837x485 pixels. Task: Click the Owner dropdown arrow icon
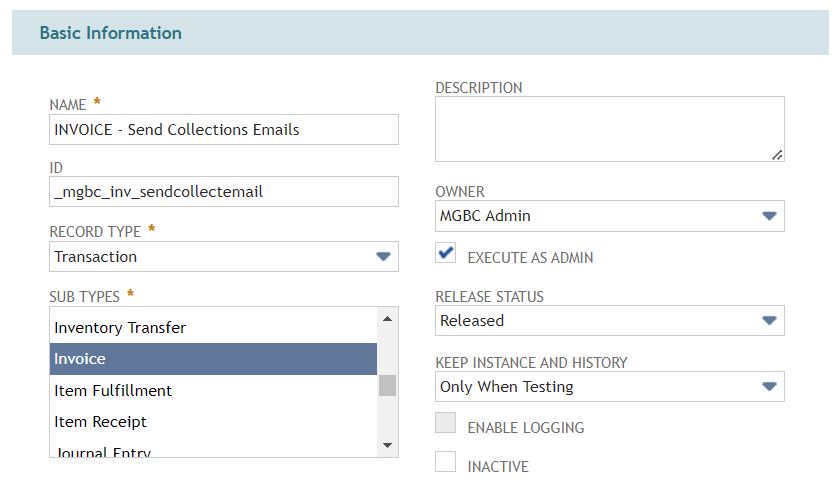[769, 216]
